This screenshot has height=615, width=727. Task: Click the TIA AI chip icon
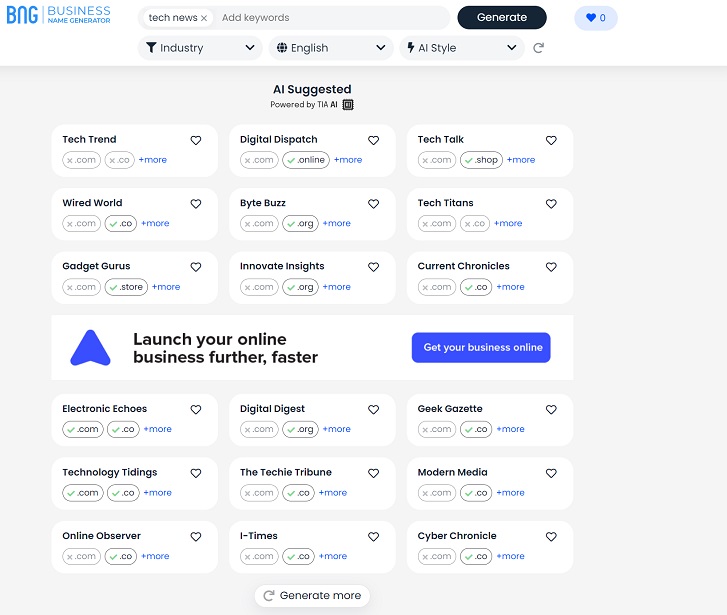(348, 105)
